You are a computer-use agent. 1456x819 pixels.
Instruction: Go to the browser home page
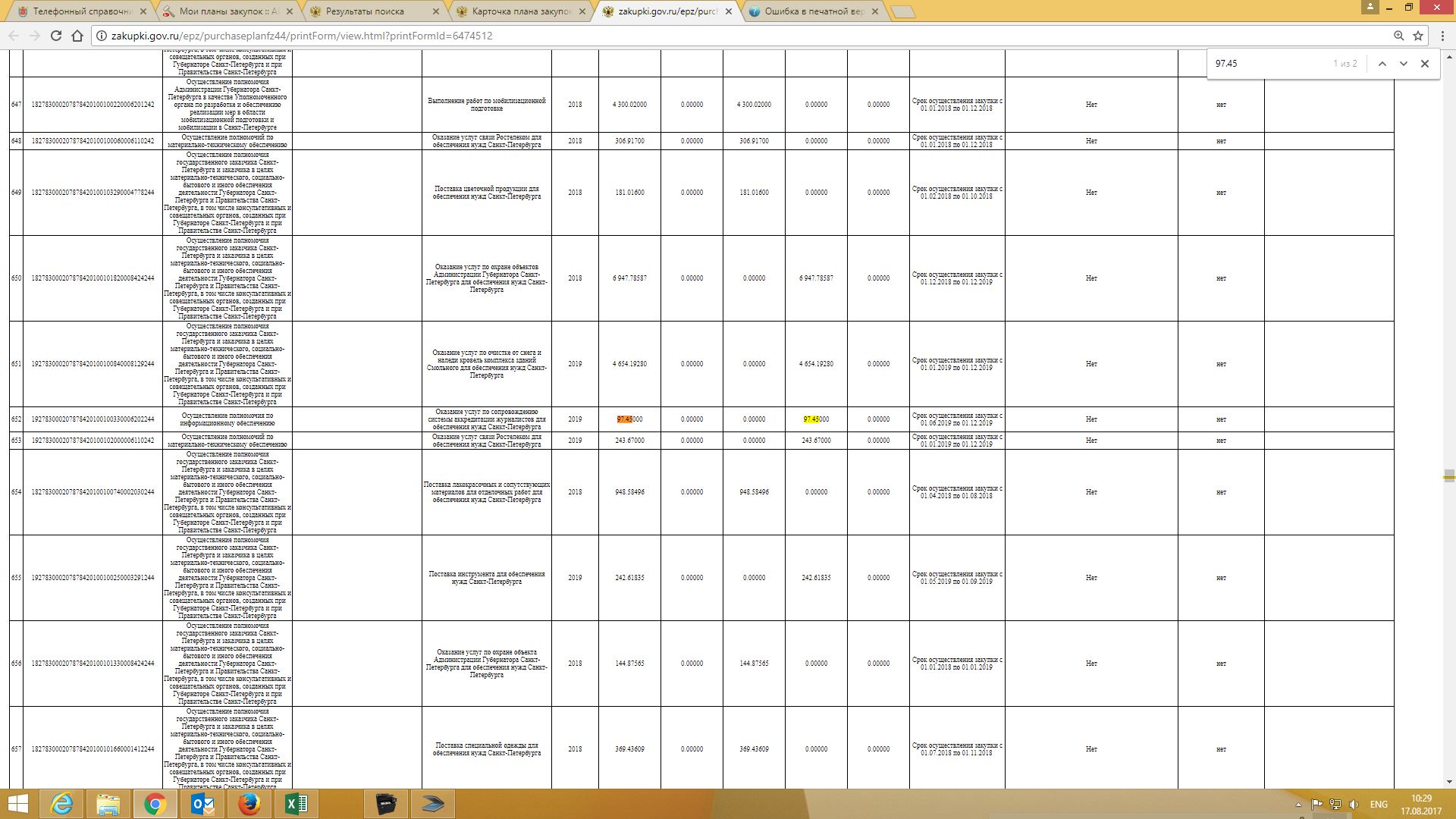tap(77, 36)
